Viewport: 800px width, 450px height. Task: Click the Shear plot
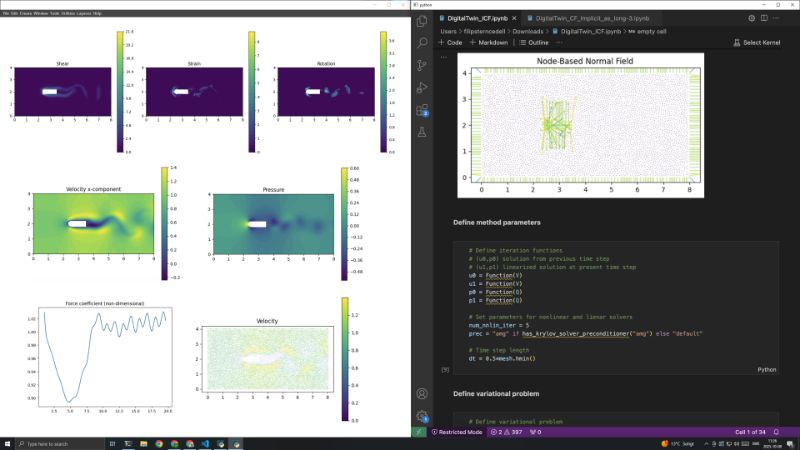coord(63,92)
